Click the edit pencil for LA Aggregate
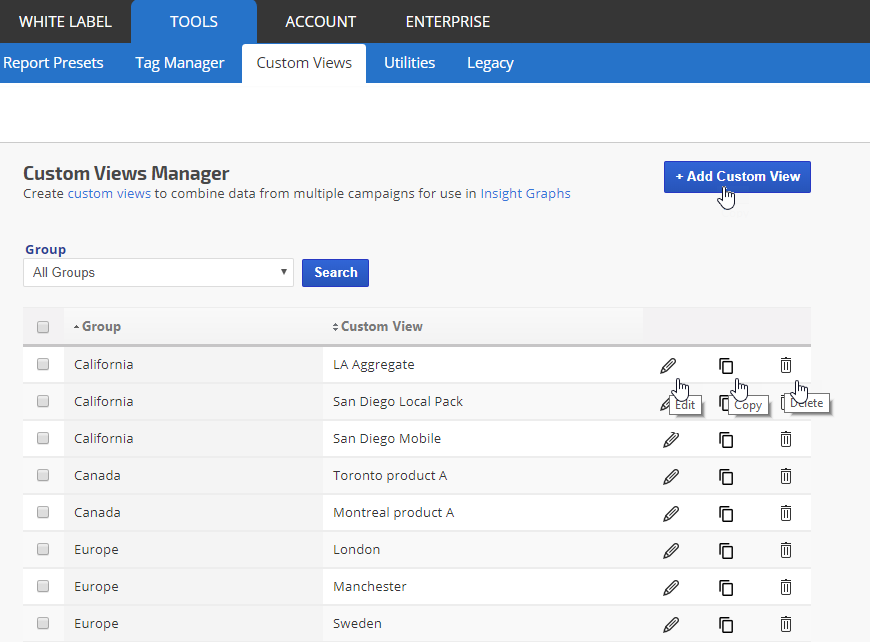 click(669, 365)
